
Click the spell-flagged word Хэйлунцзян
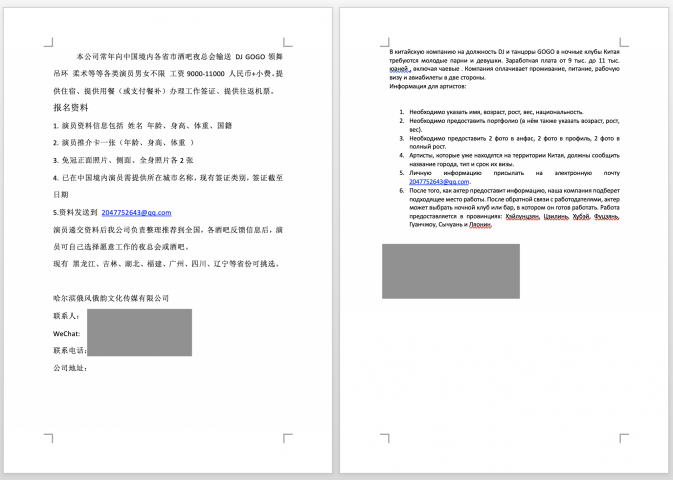tap(522, 216)
